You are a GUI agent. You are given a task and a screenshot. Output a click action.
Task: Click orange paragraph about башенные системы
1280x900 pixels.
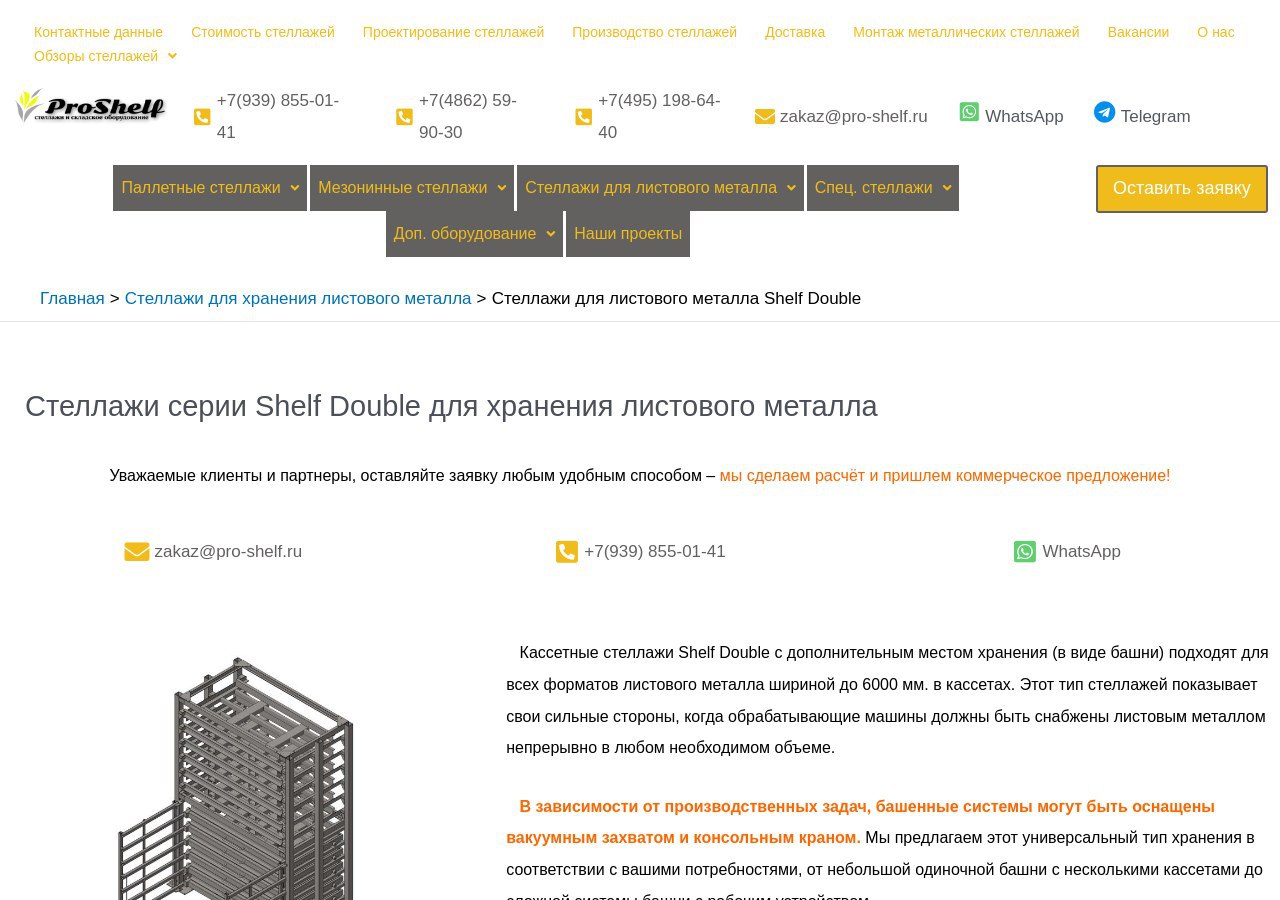click(x=860, y=822)
